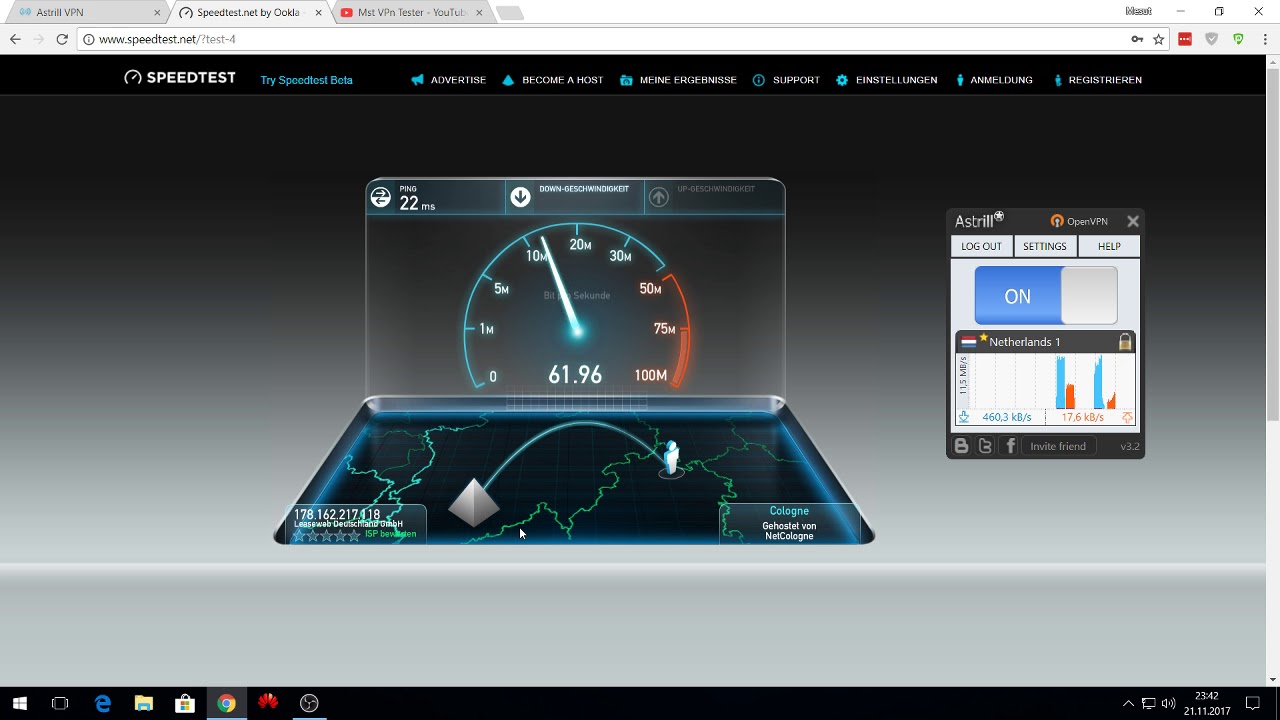Log out of Astrill

click(x=981, y=246)
